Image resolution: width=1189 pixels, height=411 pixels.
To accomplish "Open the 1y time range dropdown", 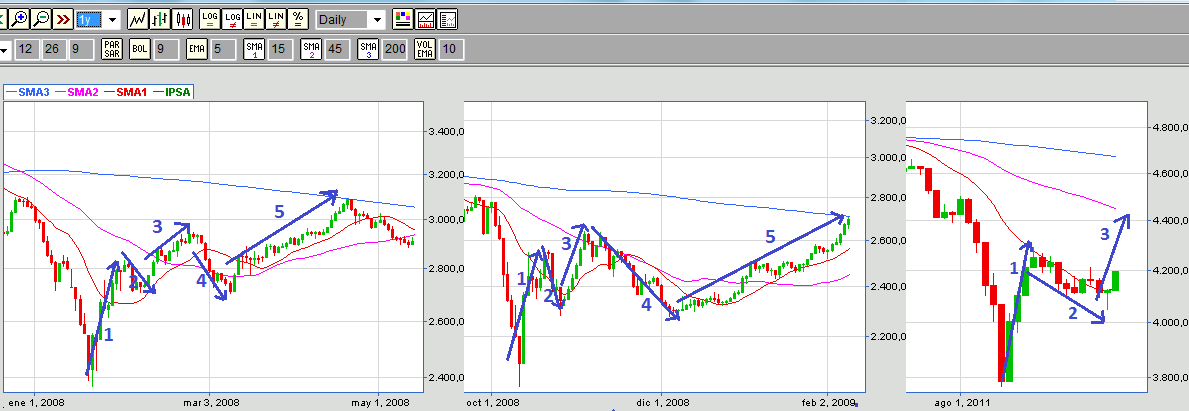I will (x=112, y=19).
